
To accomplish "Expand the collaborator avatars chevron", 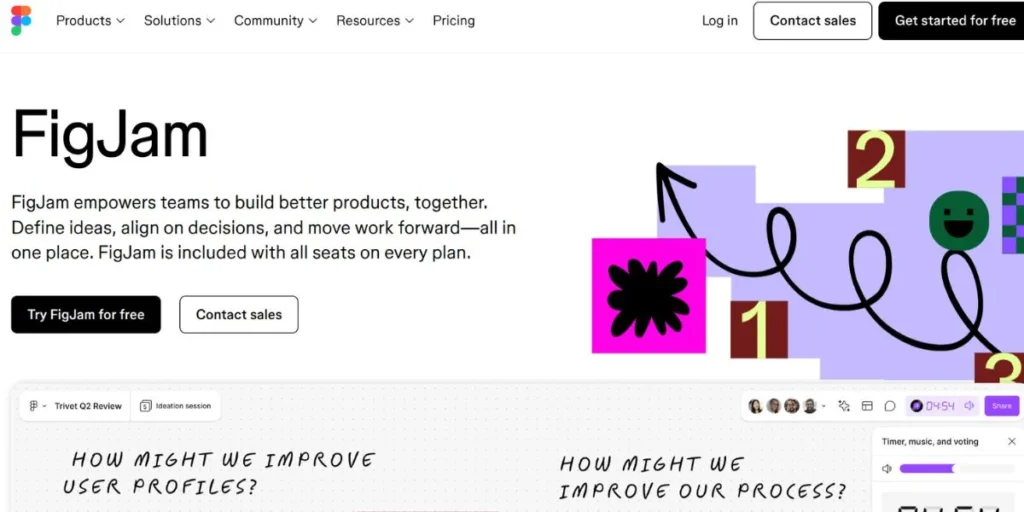I will click(x=823, y=406).
